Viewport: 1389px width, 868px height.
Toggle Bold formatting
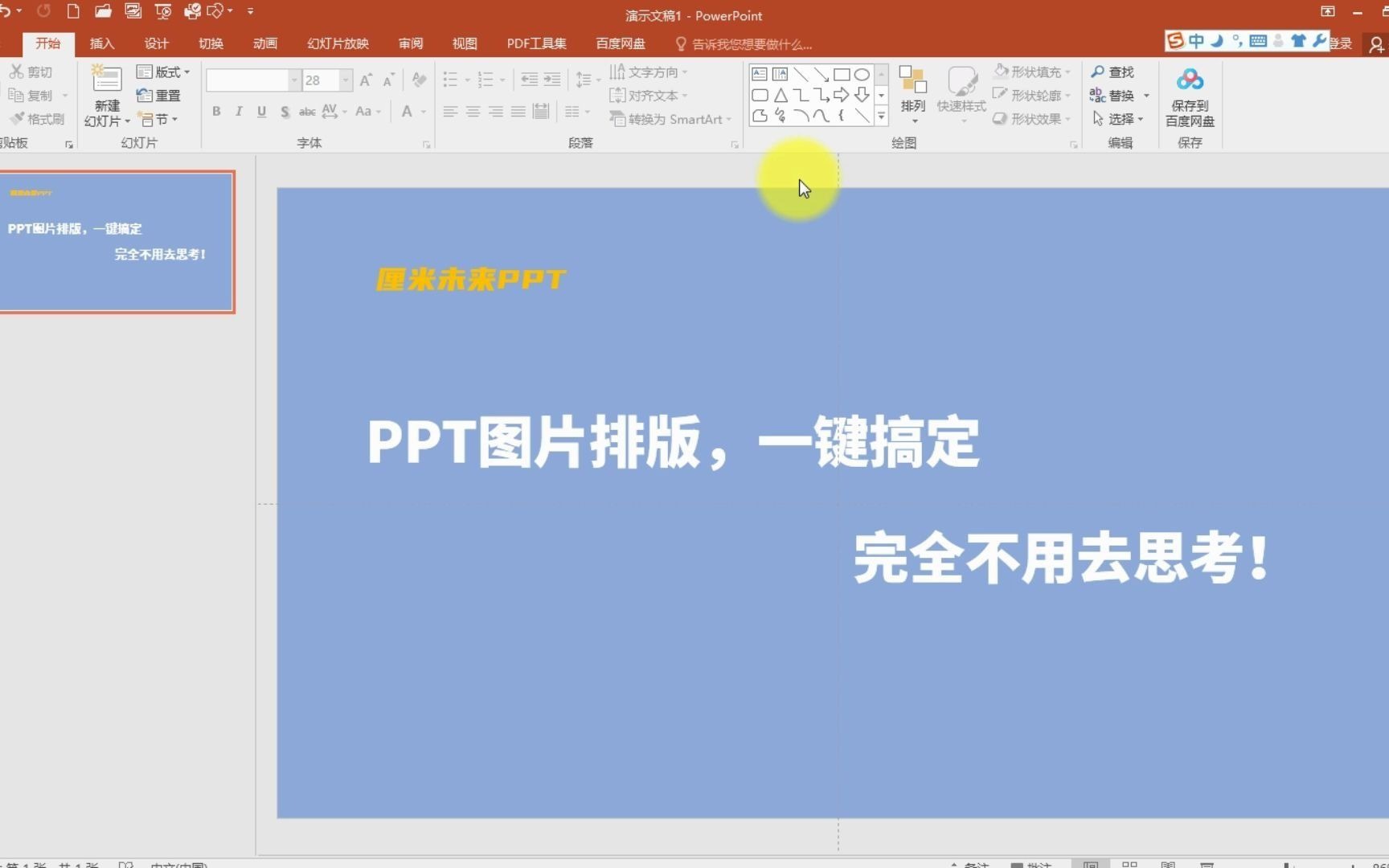tap(216, 111)
